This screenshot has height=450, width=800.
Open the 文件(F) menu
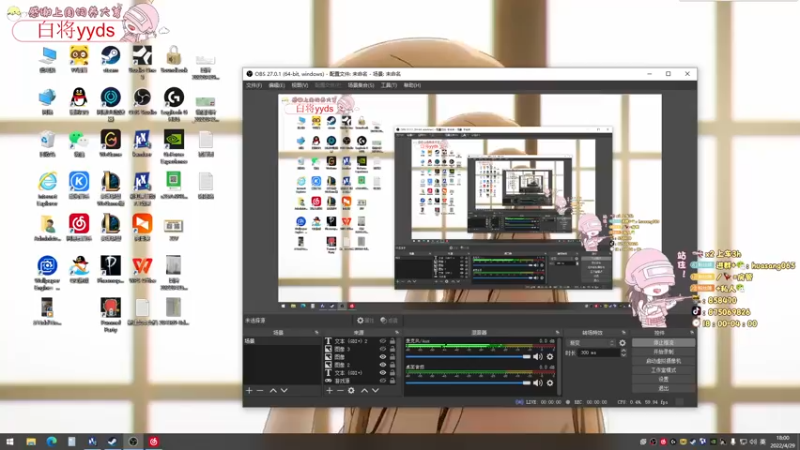point(254,85)
